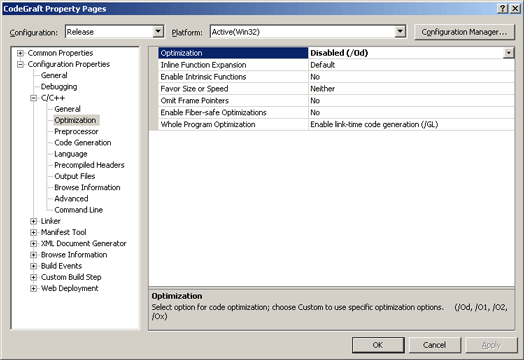Image resolution: width=524 pixels, height=360 pixels.
Task: Click the Neither value cell
Action: coord(411,89)
